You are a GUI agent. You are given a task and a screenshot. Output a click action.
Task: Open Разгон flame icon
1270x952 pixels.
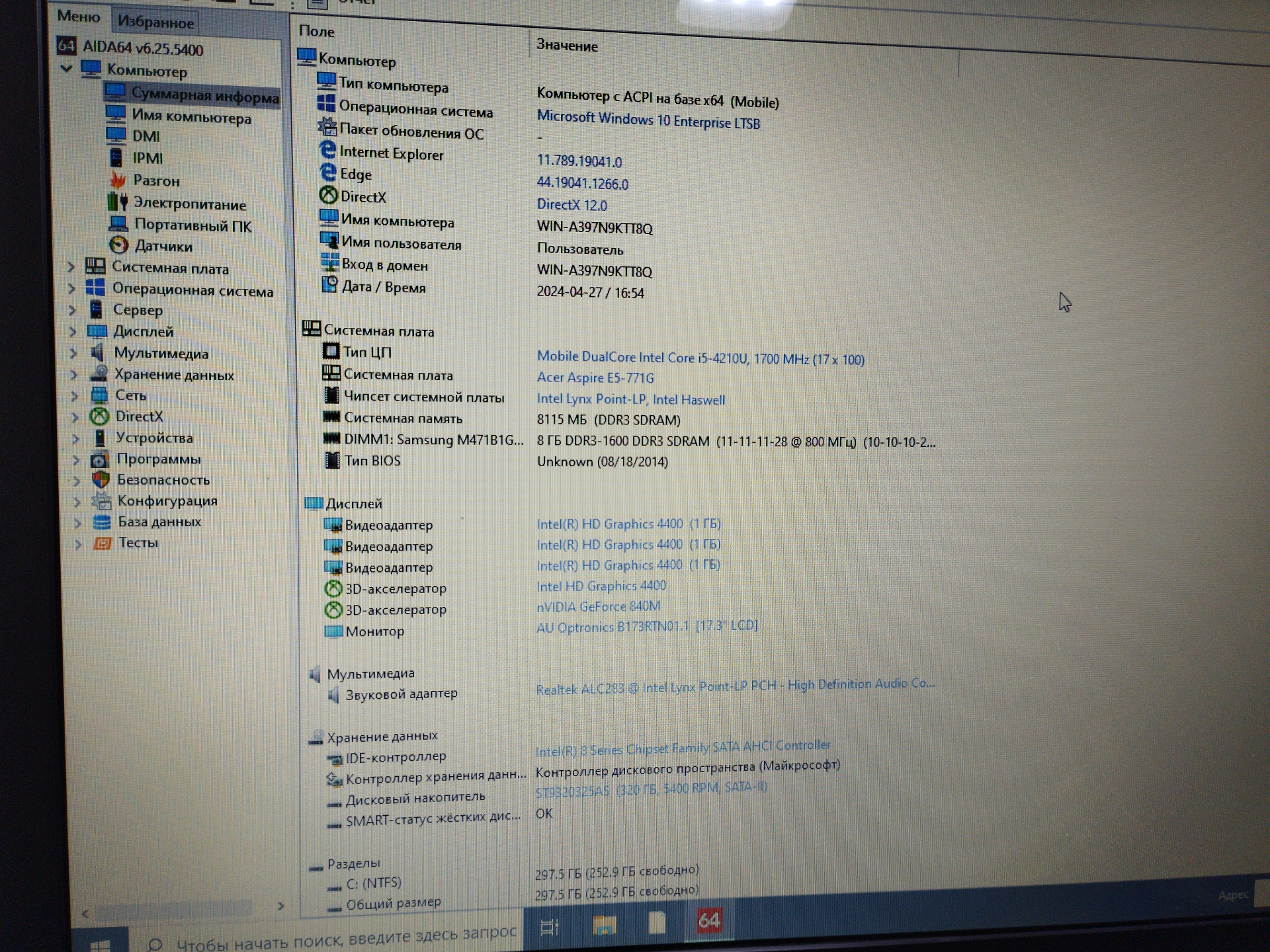pos(118,180)
